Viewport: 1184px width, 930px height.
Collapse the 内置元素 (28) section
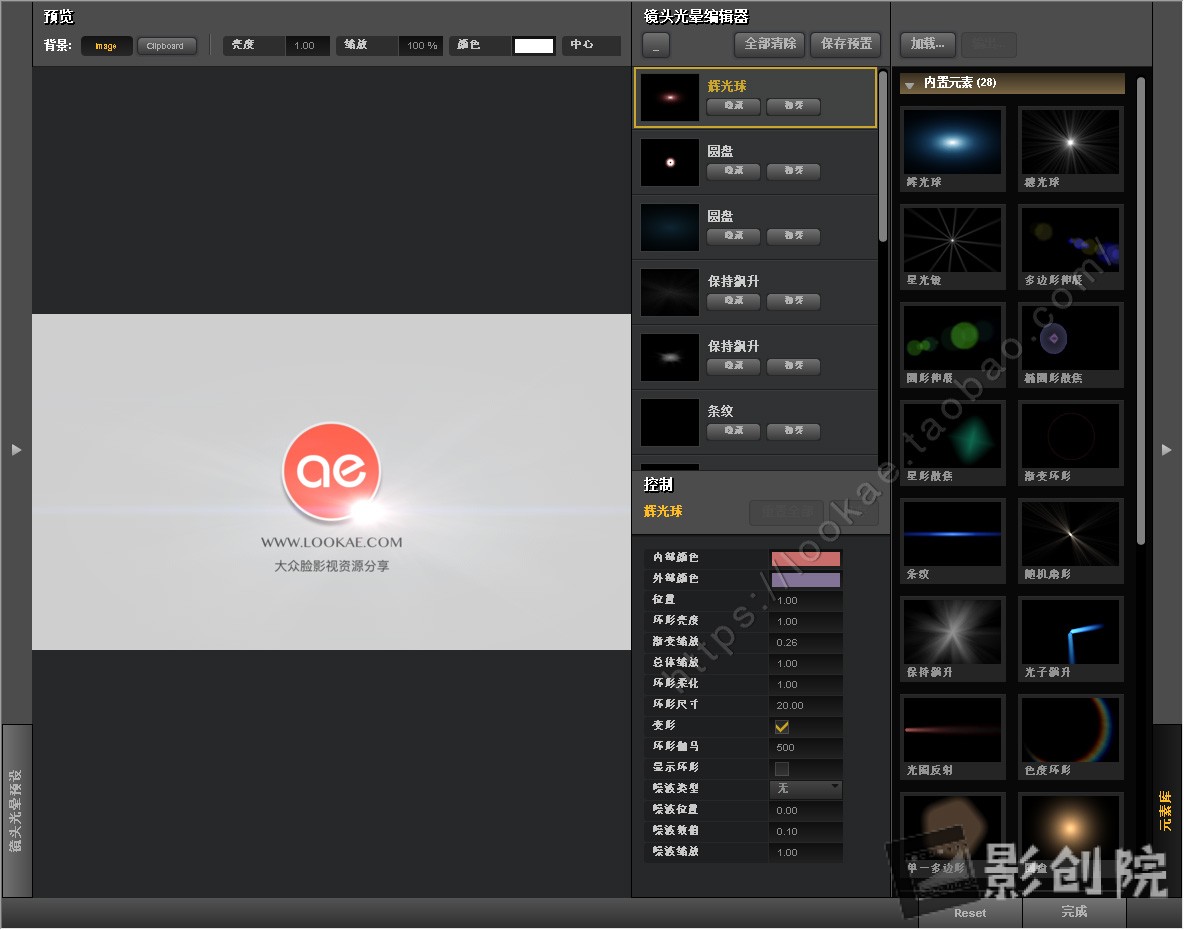910,85
